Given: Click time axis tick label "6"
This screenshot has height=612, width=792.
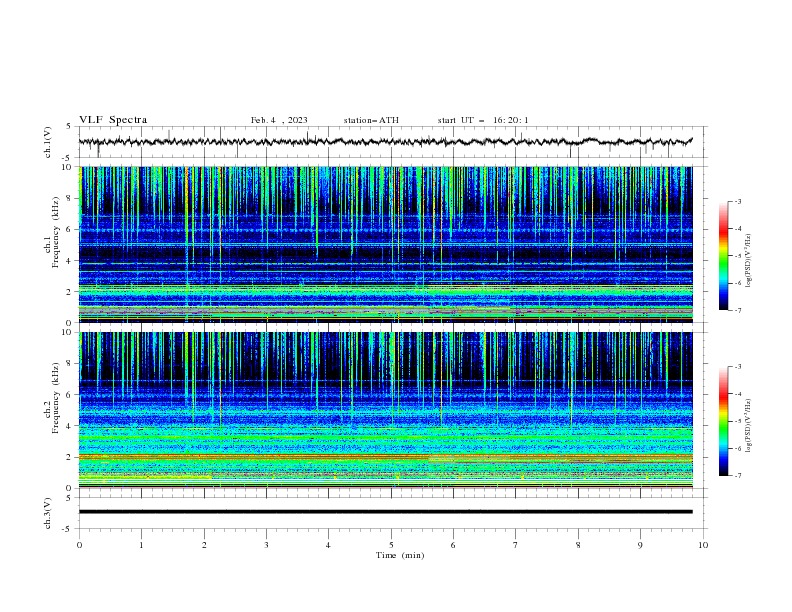Looking at the screenshot, I should point(453,545).
